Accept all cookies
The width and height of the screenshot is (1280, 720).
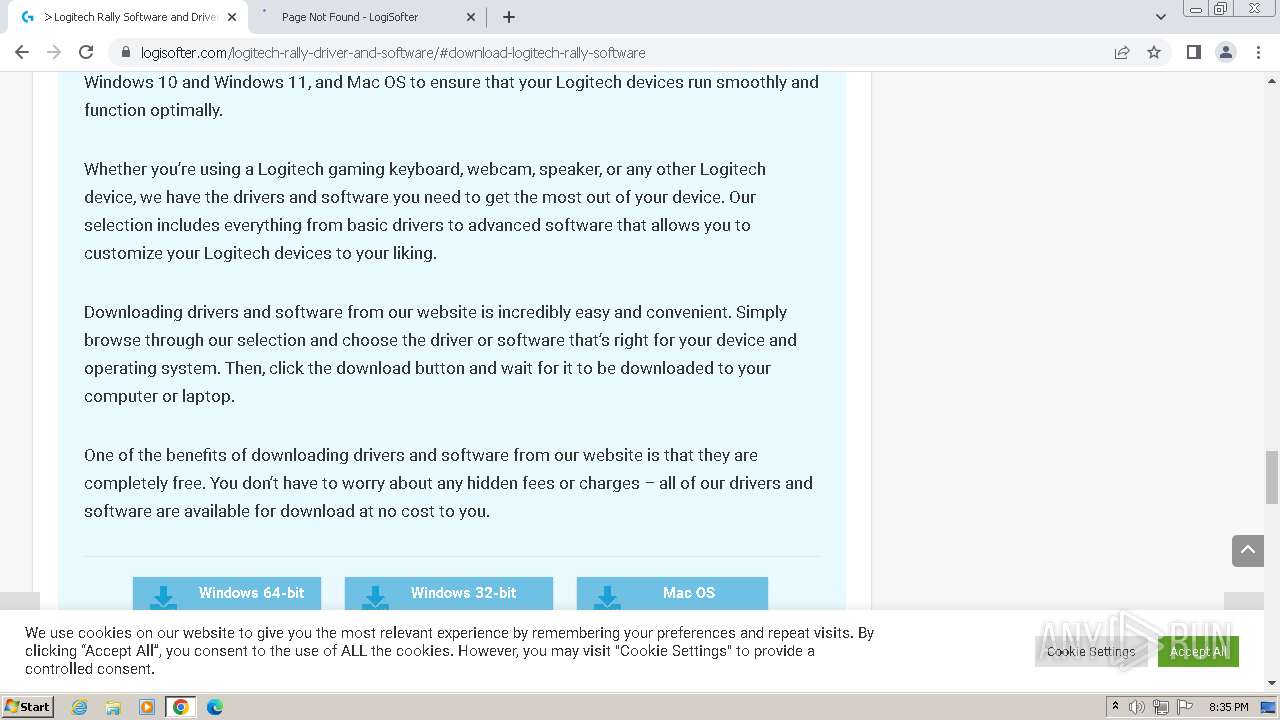(1198, 651)
